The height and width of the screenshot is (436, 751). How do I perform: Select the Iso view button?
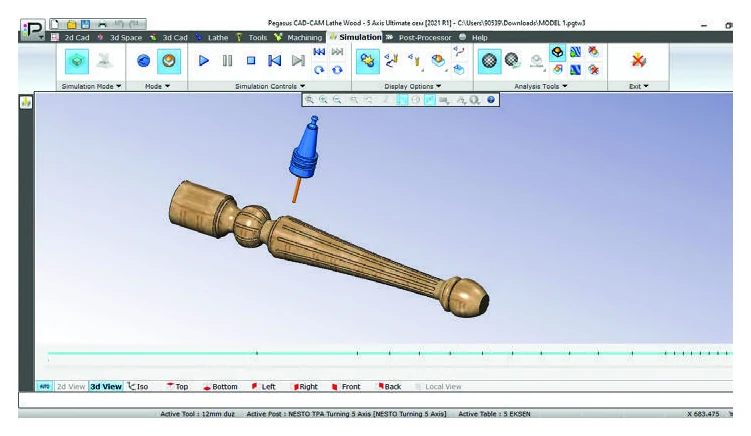click(x=138, y=386)
